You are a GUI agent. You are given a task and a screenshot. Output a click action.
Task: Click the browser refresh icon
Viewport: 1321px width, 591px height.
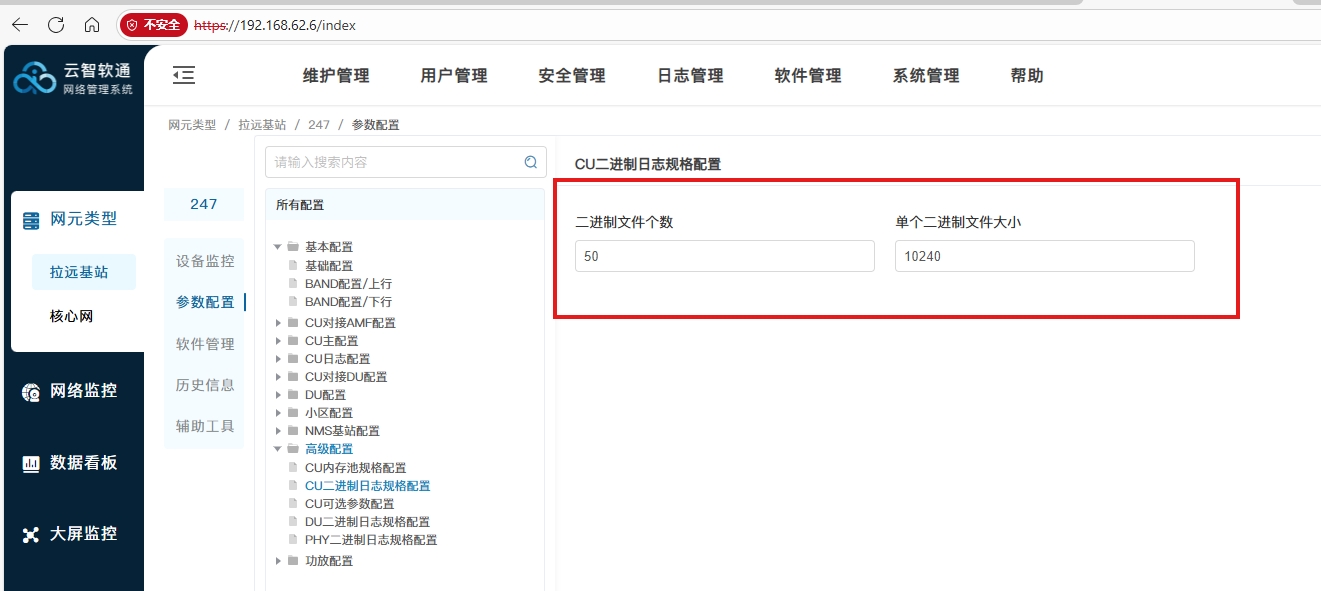tap(56, 25)
